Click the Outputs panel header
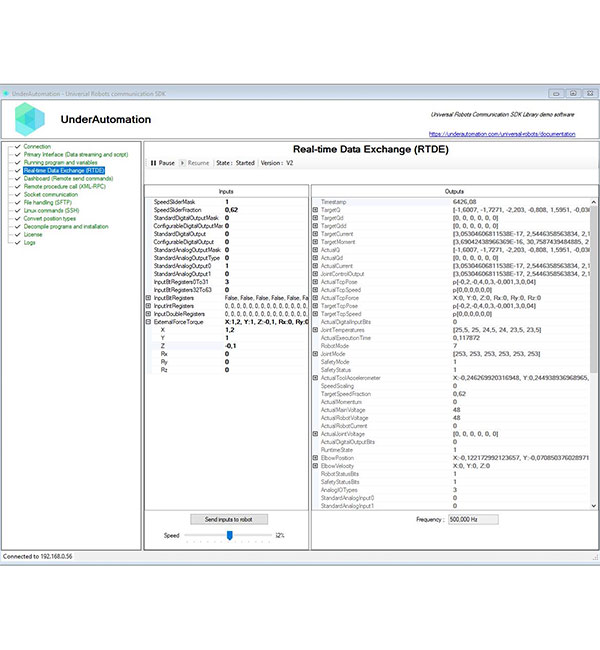Screen dimensions: 600x650 click(x=454, y=192)
